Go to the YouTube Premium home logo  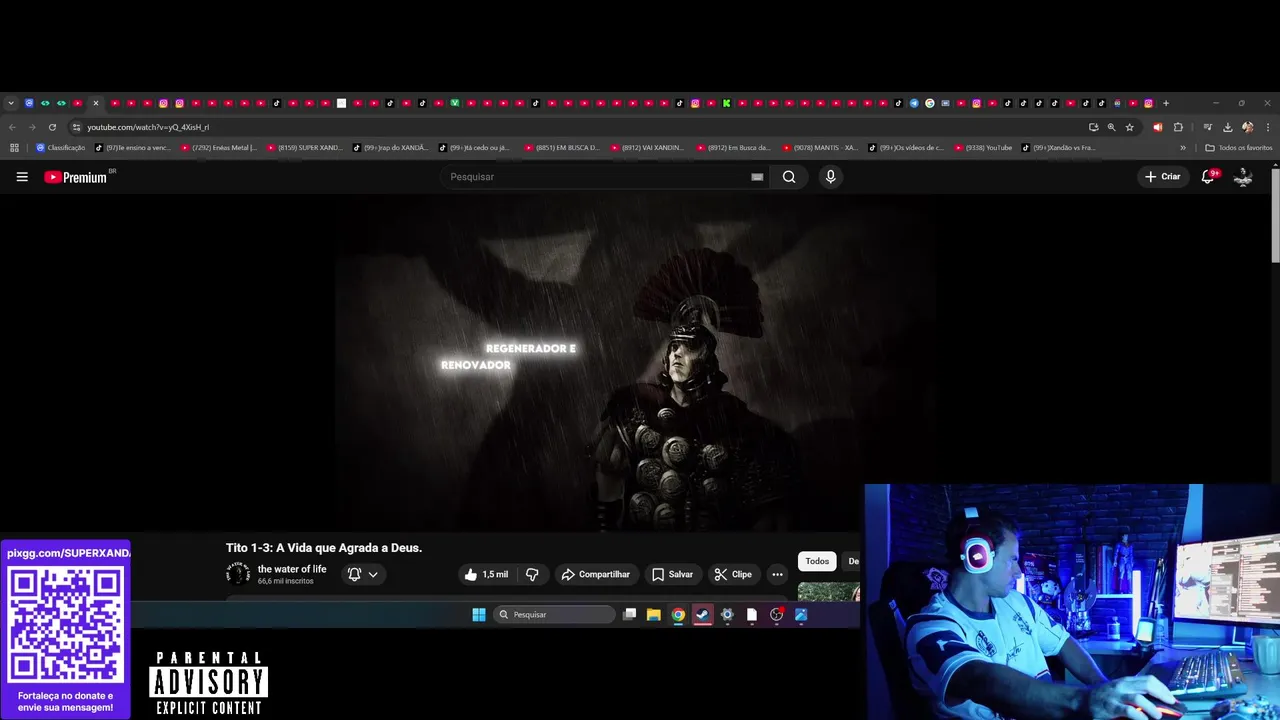[x=76, y=177]
